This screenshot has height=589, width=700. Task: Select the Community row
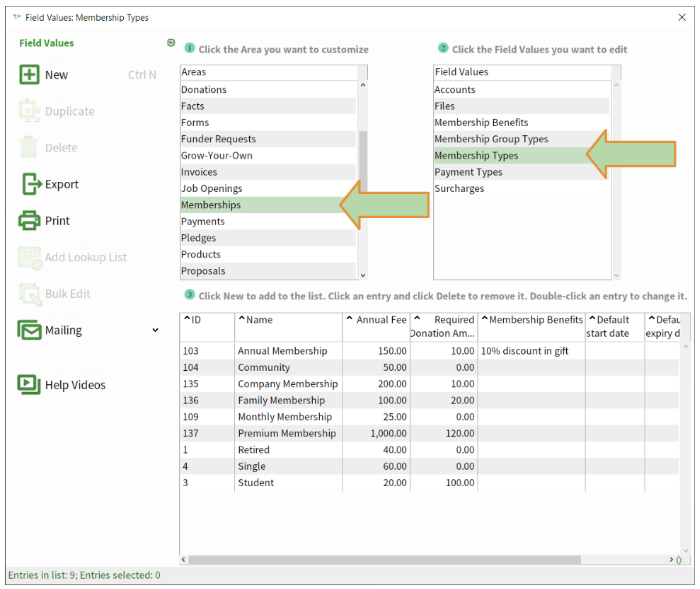429,368
